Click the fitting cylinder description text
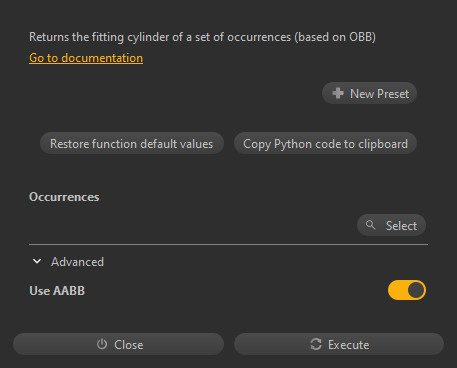Image resolution: width=457 pixels, height=368 pixels. 202,37
